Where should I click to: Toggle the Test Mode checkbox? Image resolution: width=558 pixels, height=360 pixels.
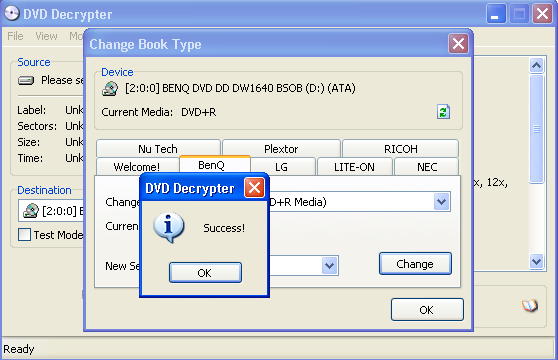(24, 235)
